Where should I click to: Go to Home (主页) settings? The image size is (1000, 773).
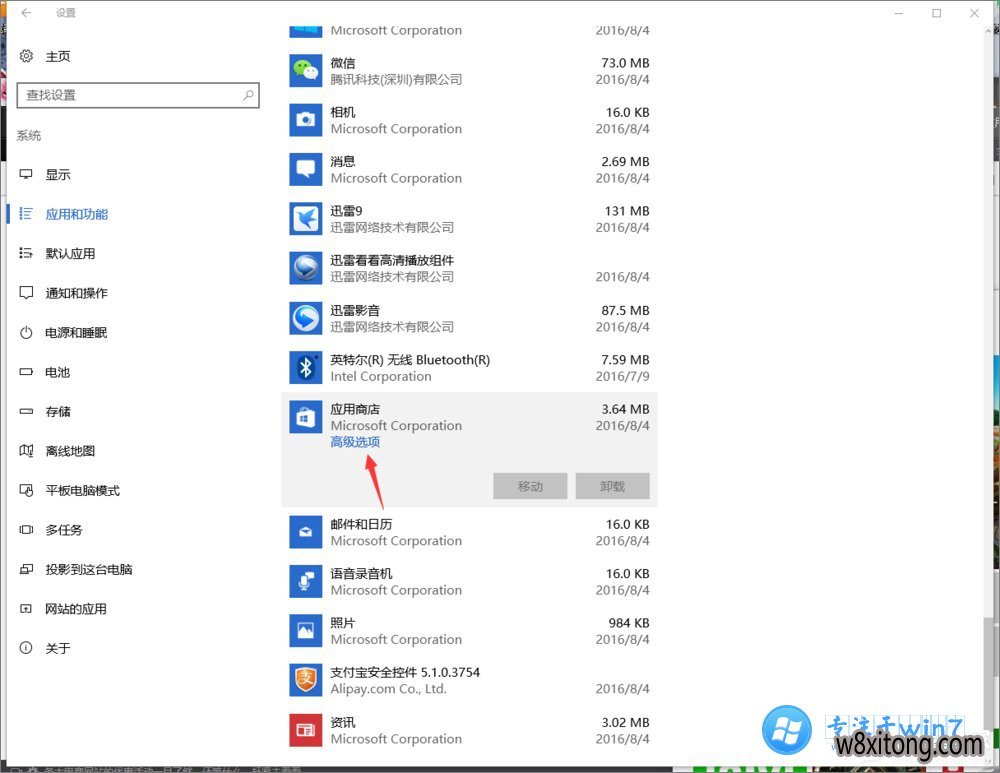coord(58,57)
